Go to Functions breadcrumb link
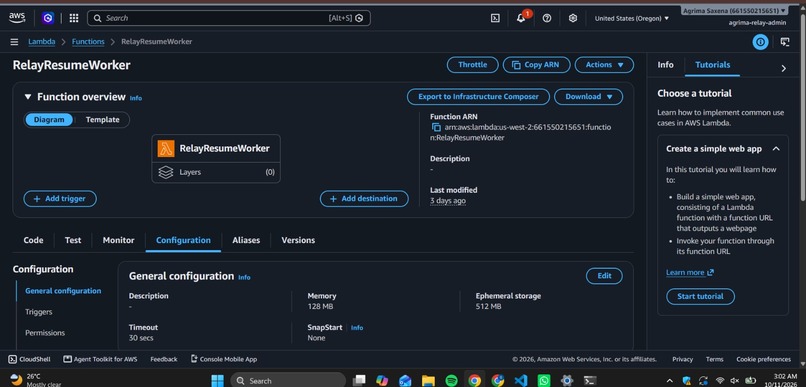Screen dimensions: 806x387 (x=88, y=42)
